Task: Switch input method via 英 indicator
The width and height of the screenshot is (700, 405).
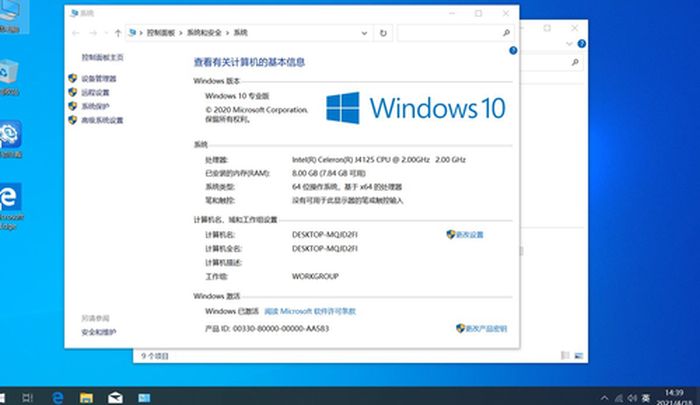Action: pos(646,398)
